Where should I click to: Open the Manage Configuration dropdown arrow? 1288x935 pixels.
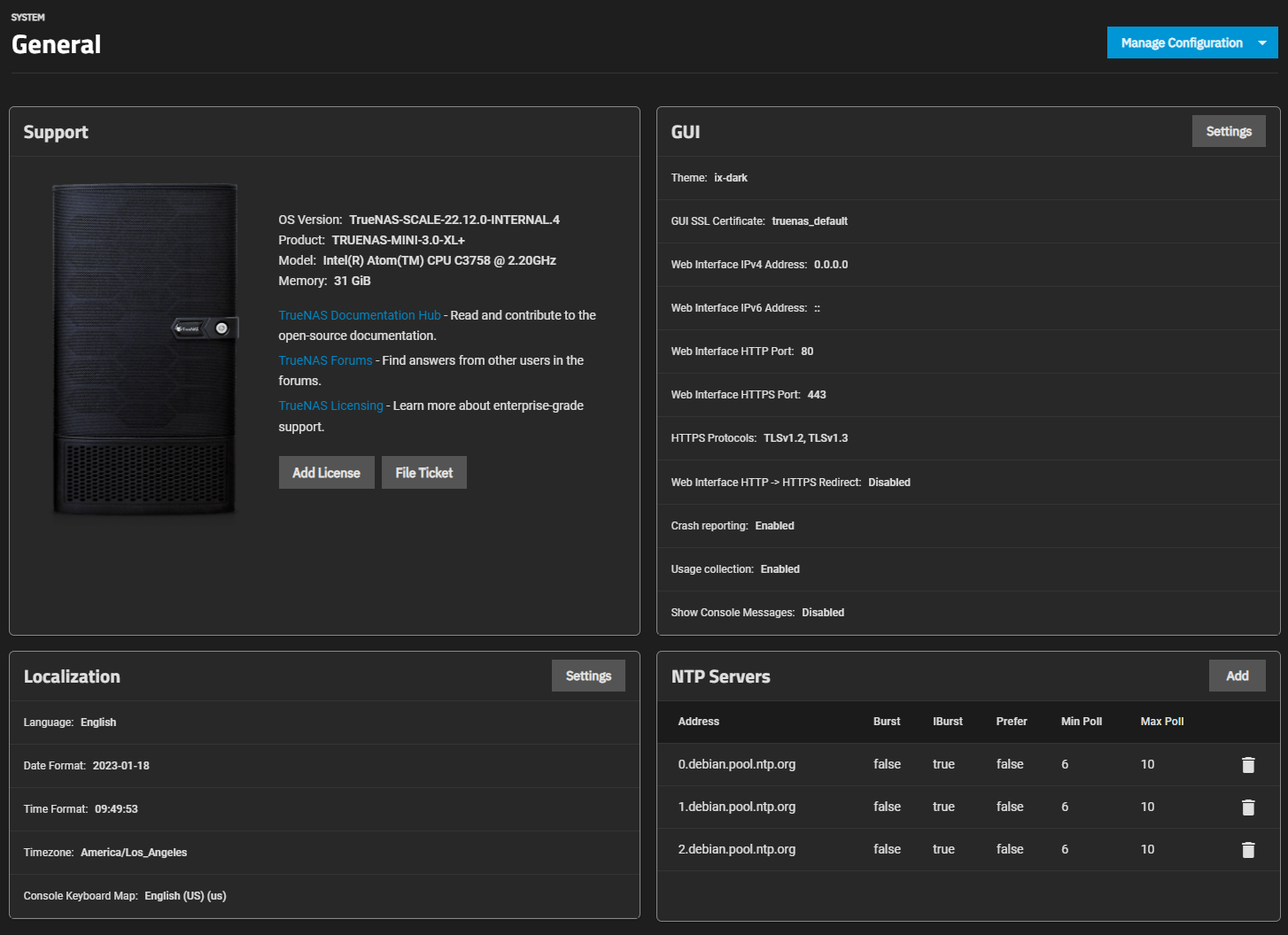pyautogui.click(x=1262, y=42)
